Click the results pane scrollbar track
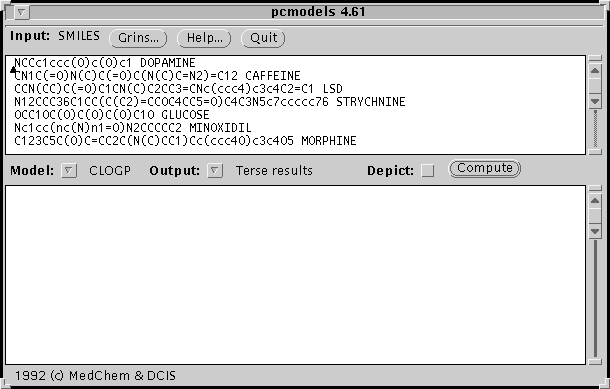Image resolution: width=610 pixels, height=389 pixels. 595,300
